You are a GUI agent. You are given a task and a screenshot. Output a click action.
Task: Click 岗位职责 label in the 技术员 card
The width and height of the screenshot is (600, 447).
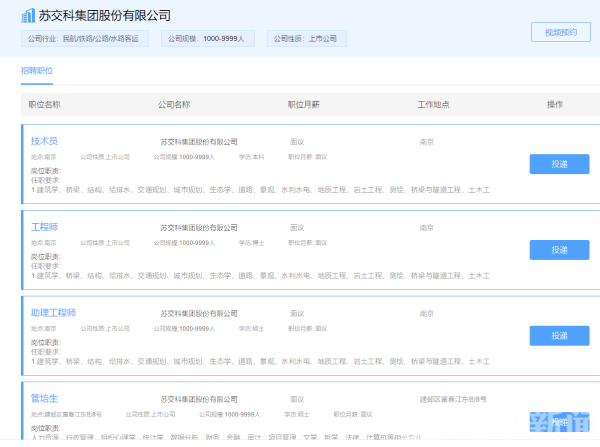(x=46, y=171)
